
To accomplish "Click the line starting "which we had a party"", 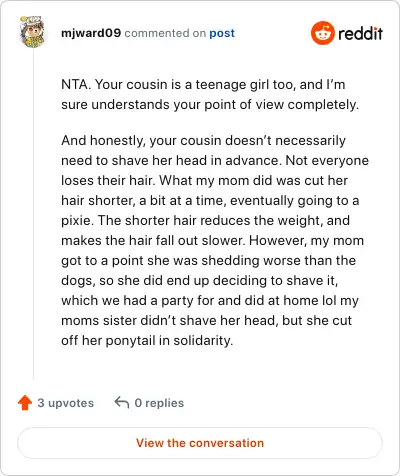I will (x=210, y=301).
